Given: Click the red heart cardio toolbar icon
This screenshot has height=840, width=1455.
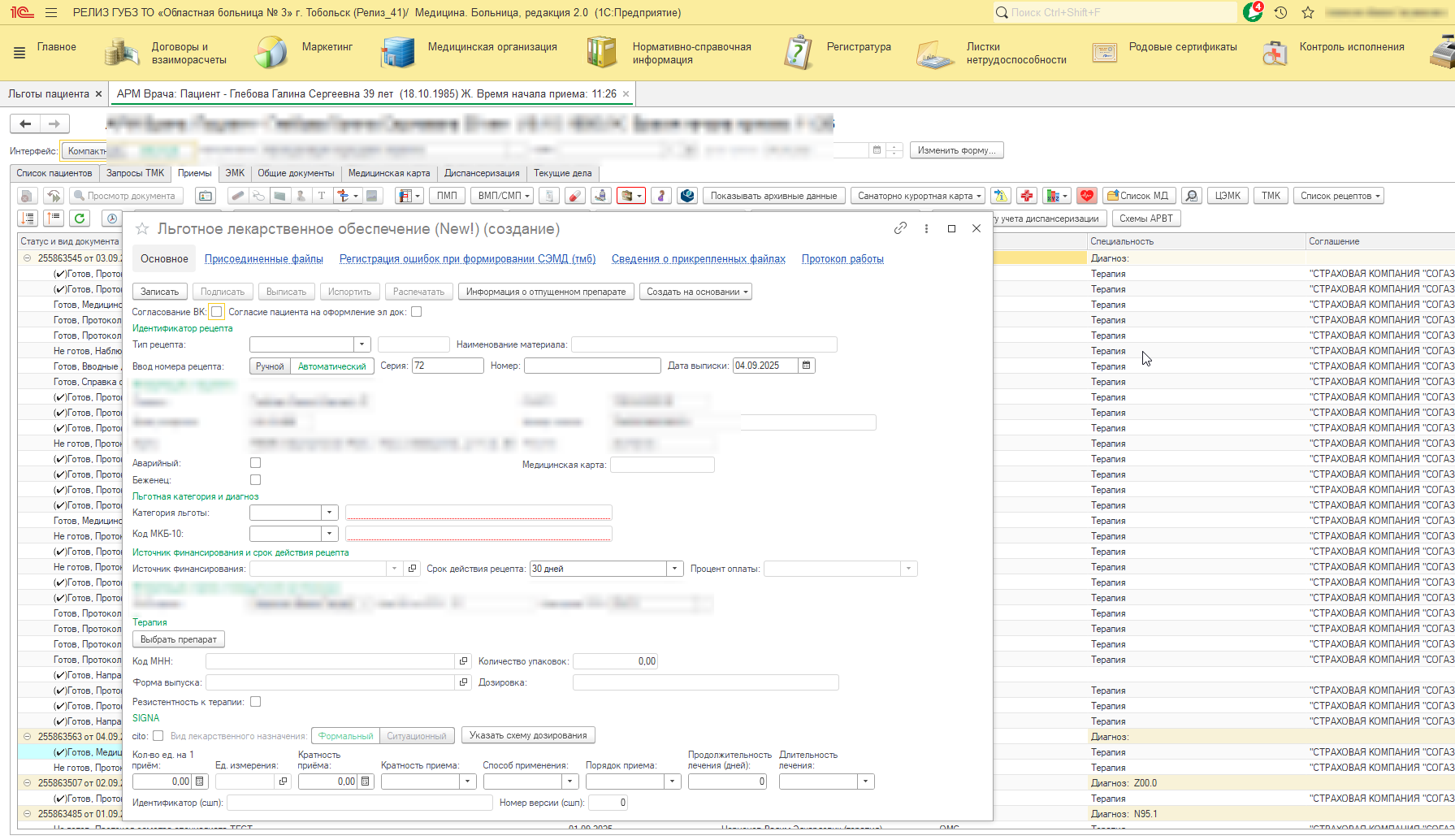Looking at the screenshot, I should click(1087, 196).
